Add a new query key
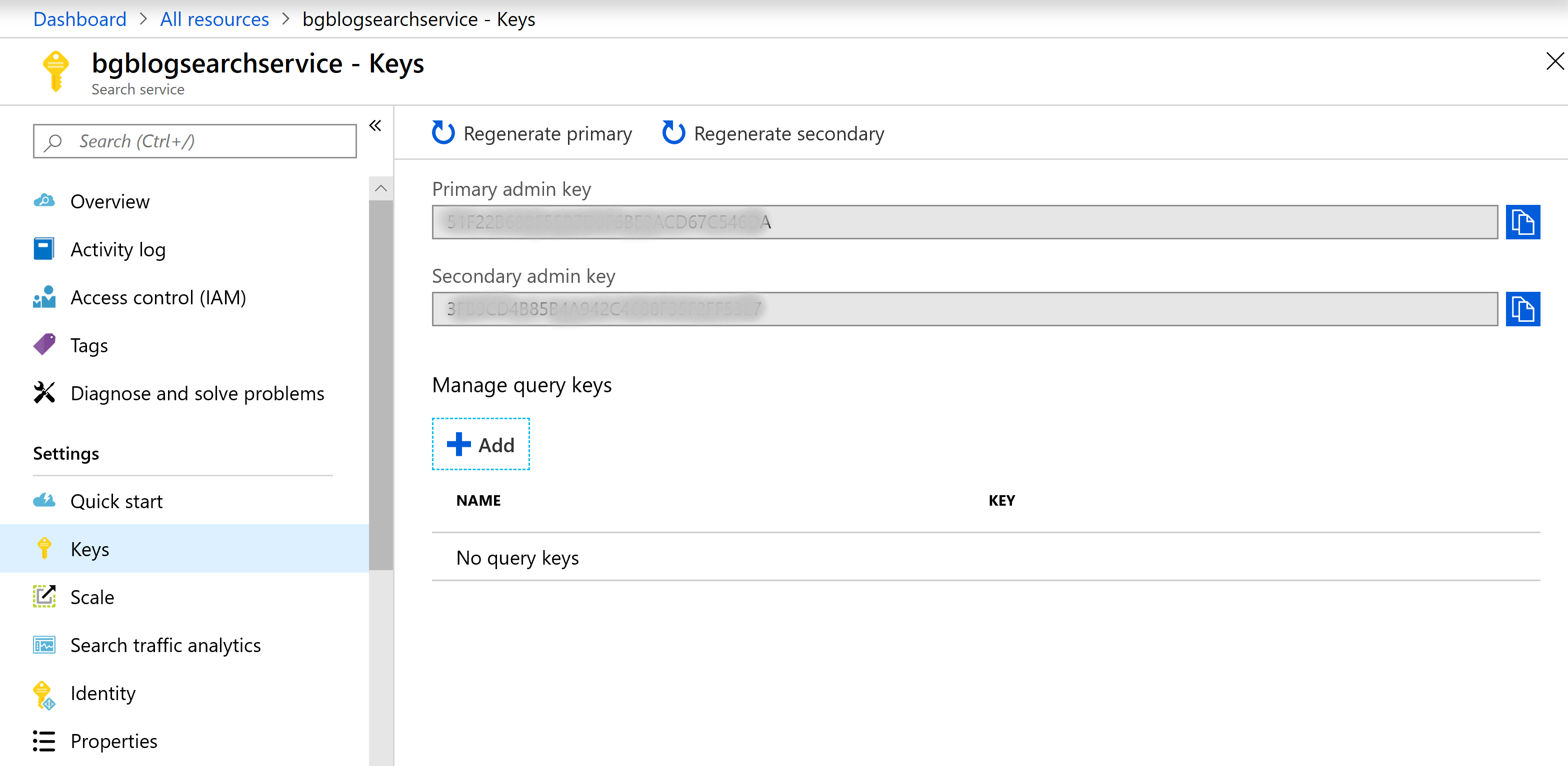1568x766 pixels. pyautogui.click(x=481, y=444)
